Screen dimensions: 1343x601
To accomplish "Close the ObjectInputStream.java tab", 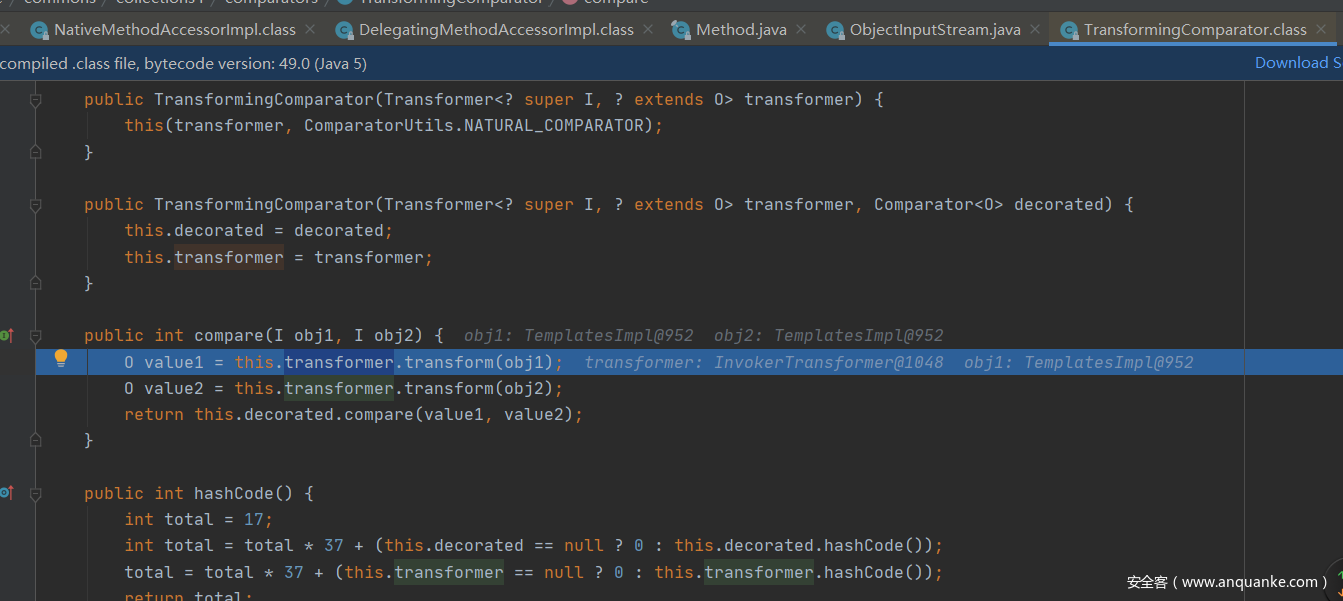I will coord(1035,30).
